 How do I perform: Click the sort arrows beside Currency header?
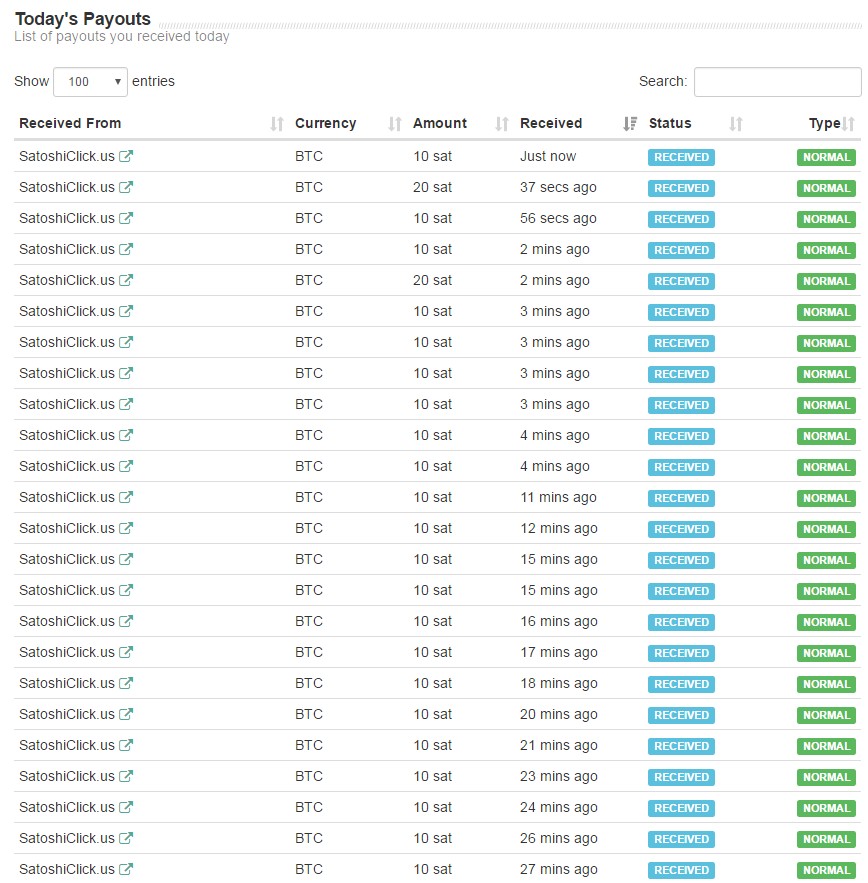coord(395,124)
